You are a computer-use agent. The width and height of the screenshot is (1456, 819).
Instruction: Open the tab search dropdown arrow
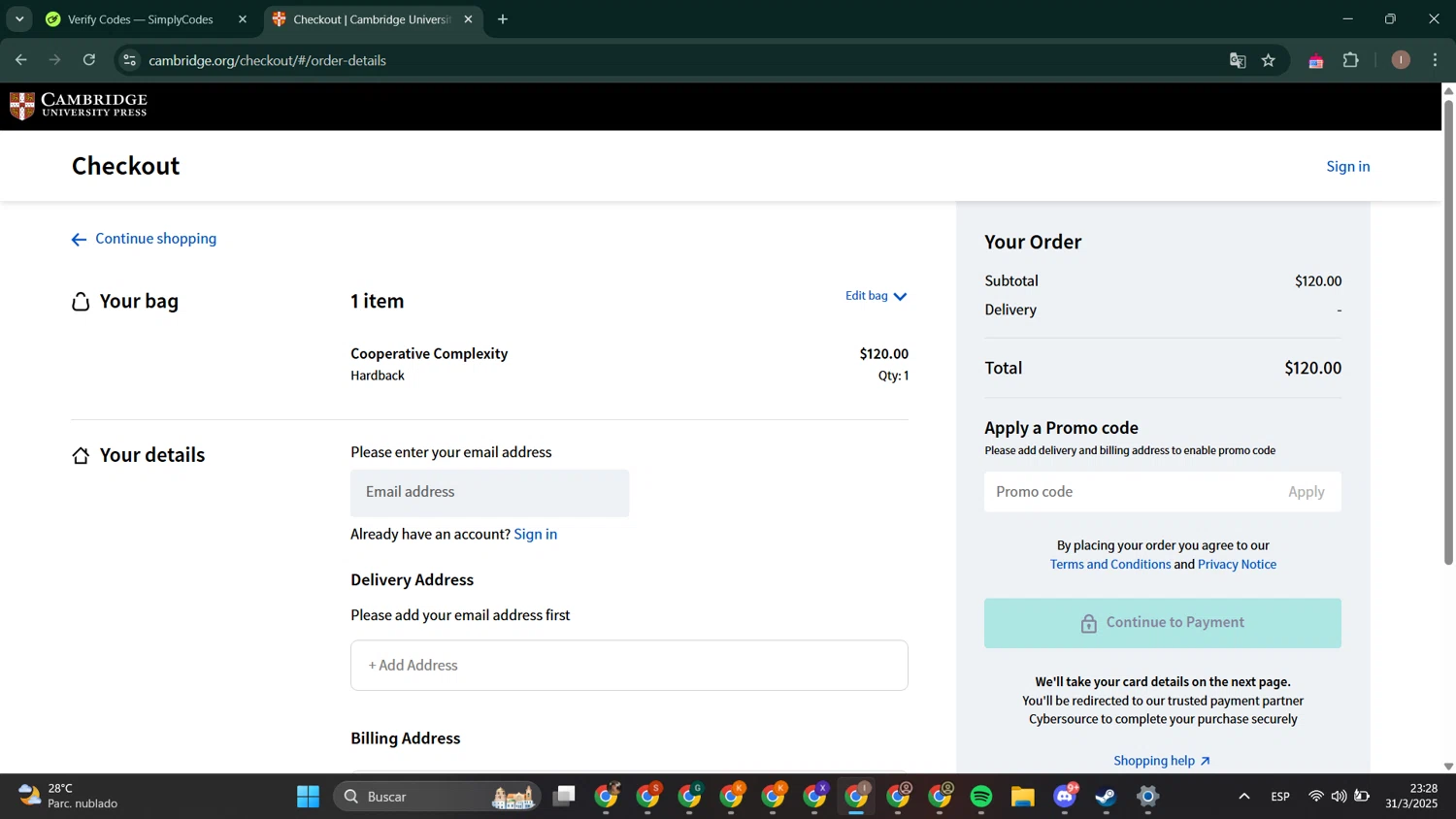[x=19, y=19]
